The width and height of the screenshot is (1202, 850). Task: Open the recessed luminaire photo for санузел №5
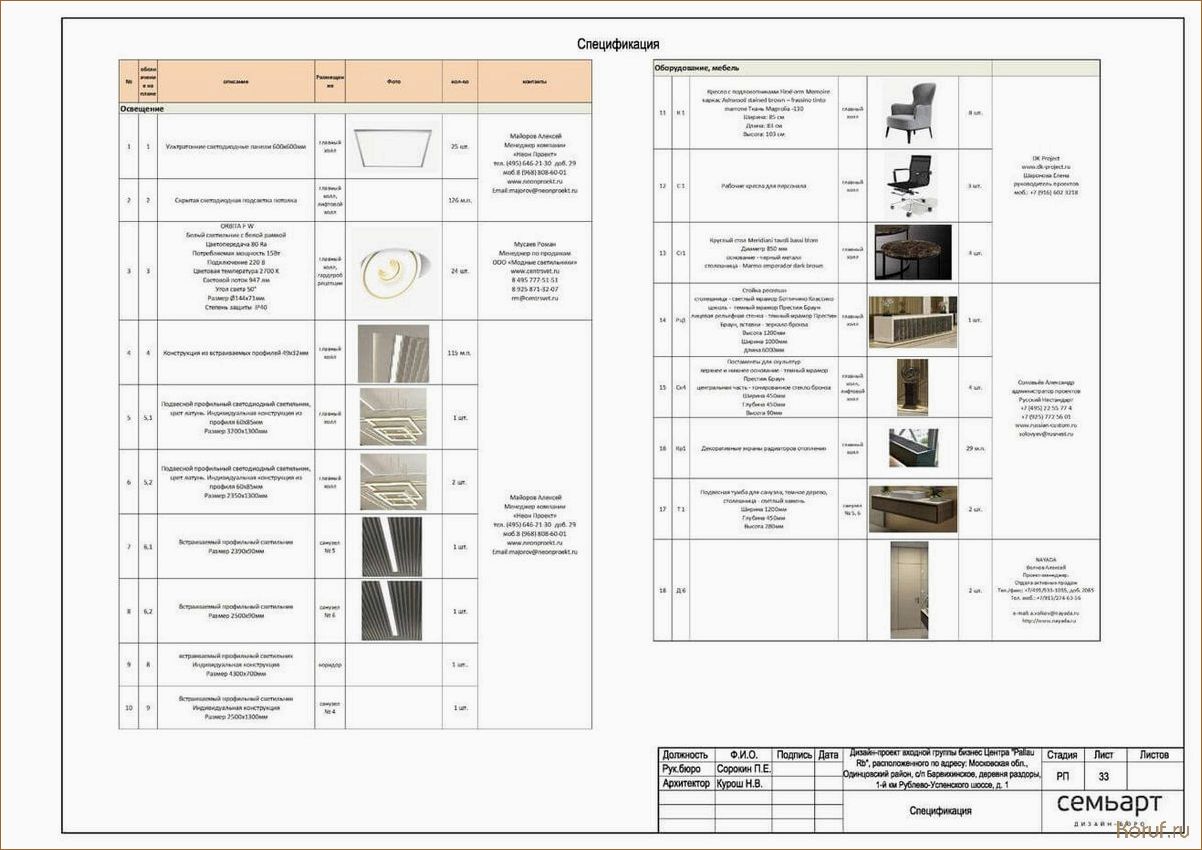(x=391, y=546)
